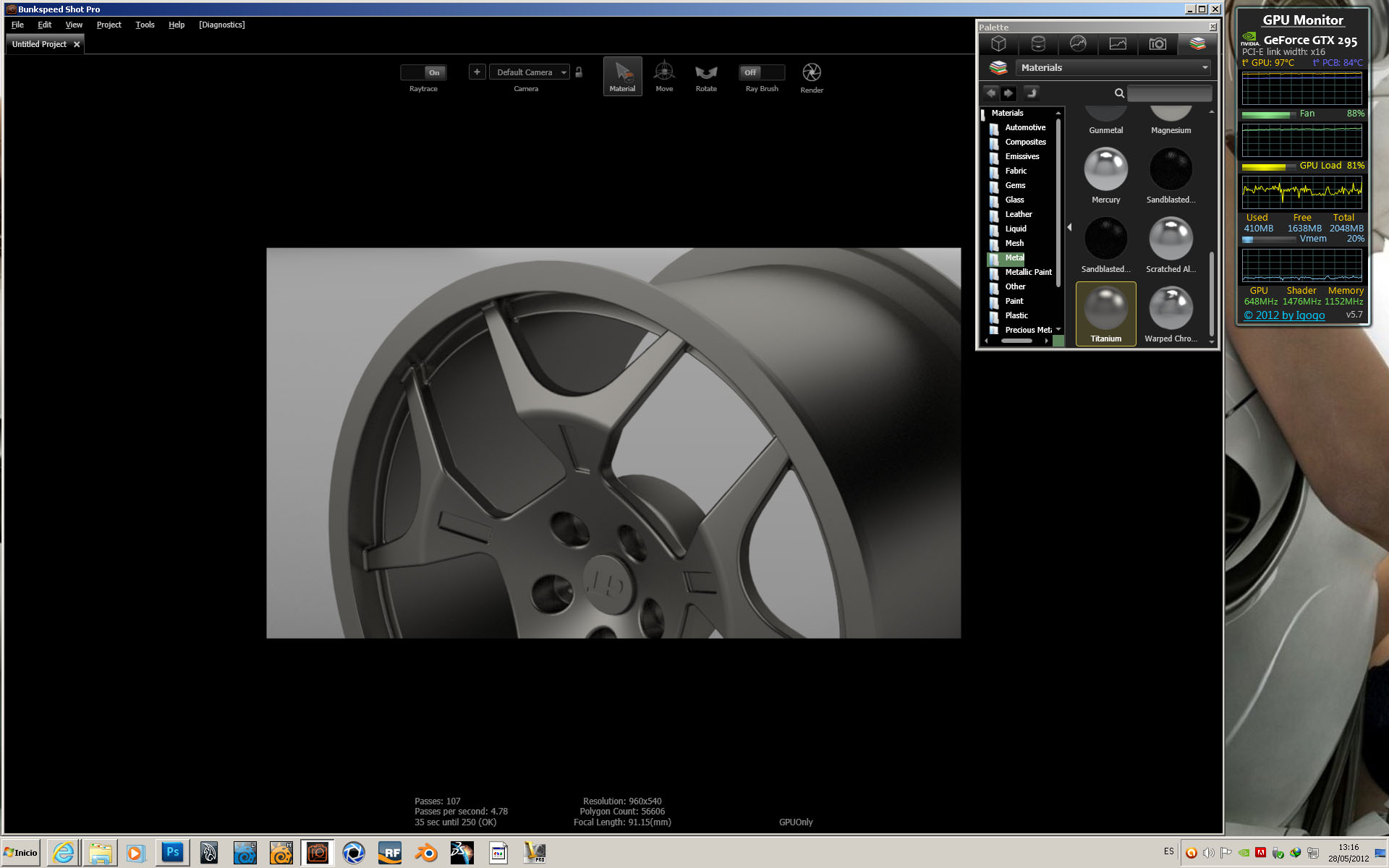
Task: Open the Materials library tab in Palette
Action: [x=1197, y=43]
